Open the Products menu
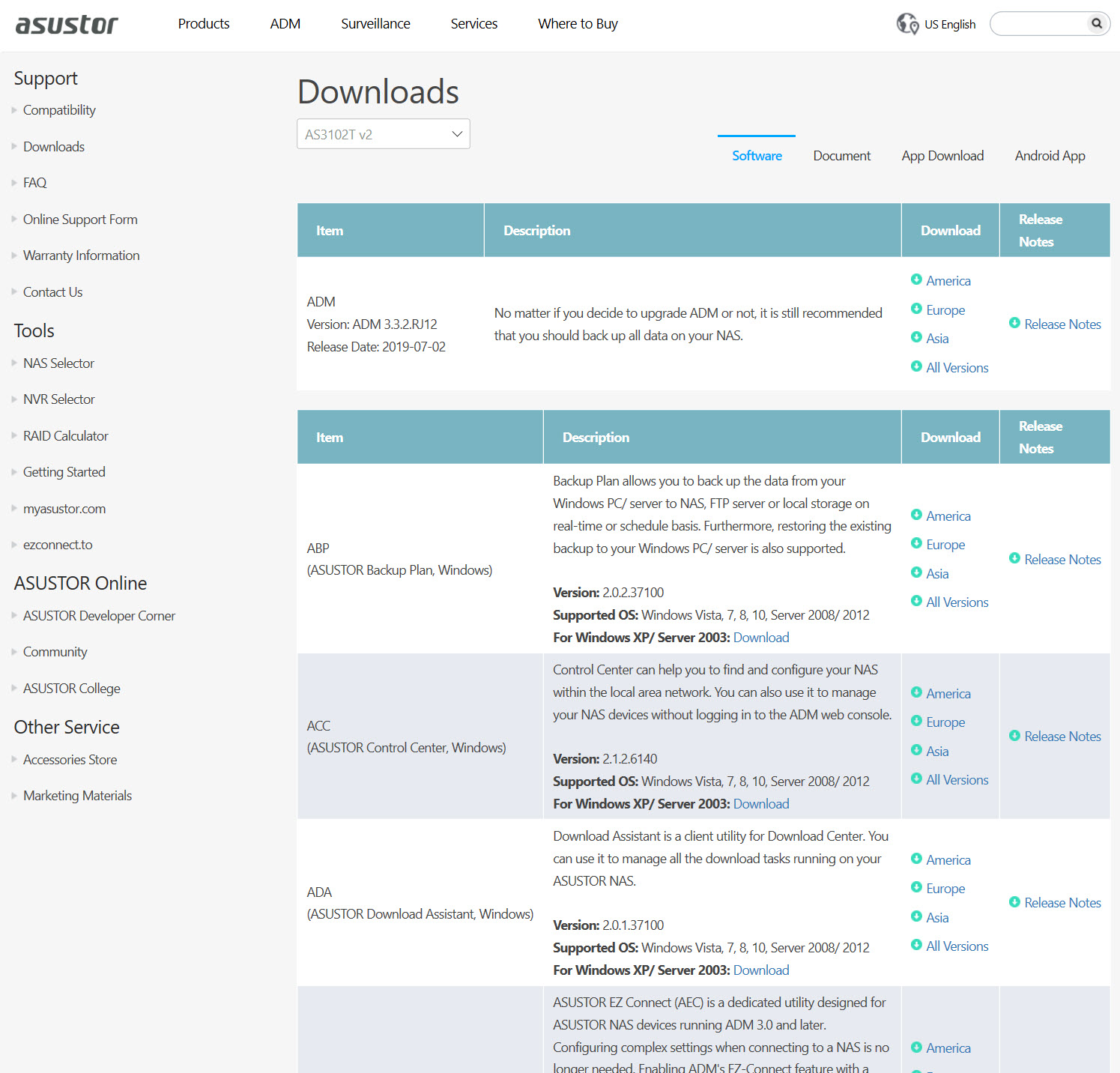 [x=204, y=24]
